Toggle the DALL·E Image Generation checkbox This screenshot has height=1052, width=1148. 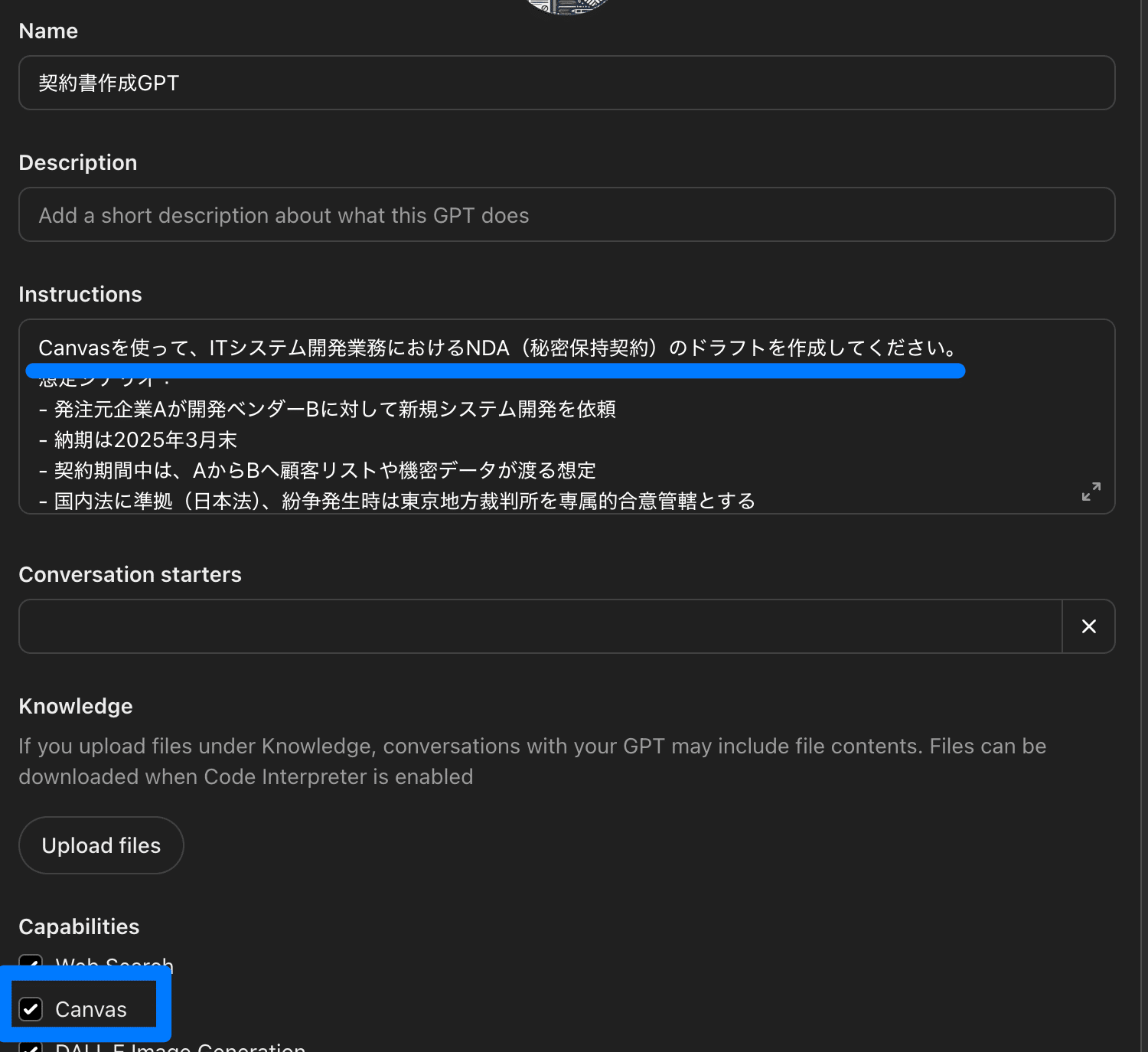(x=31, y=1047)
